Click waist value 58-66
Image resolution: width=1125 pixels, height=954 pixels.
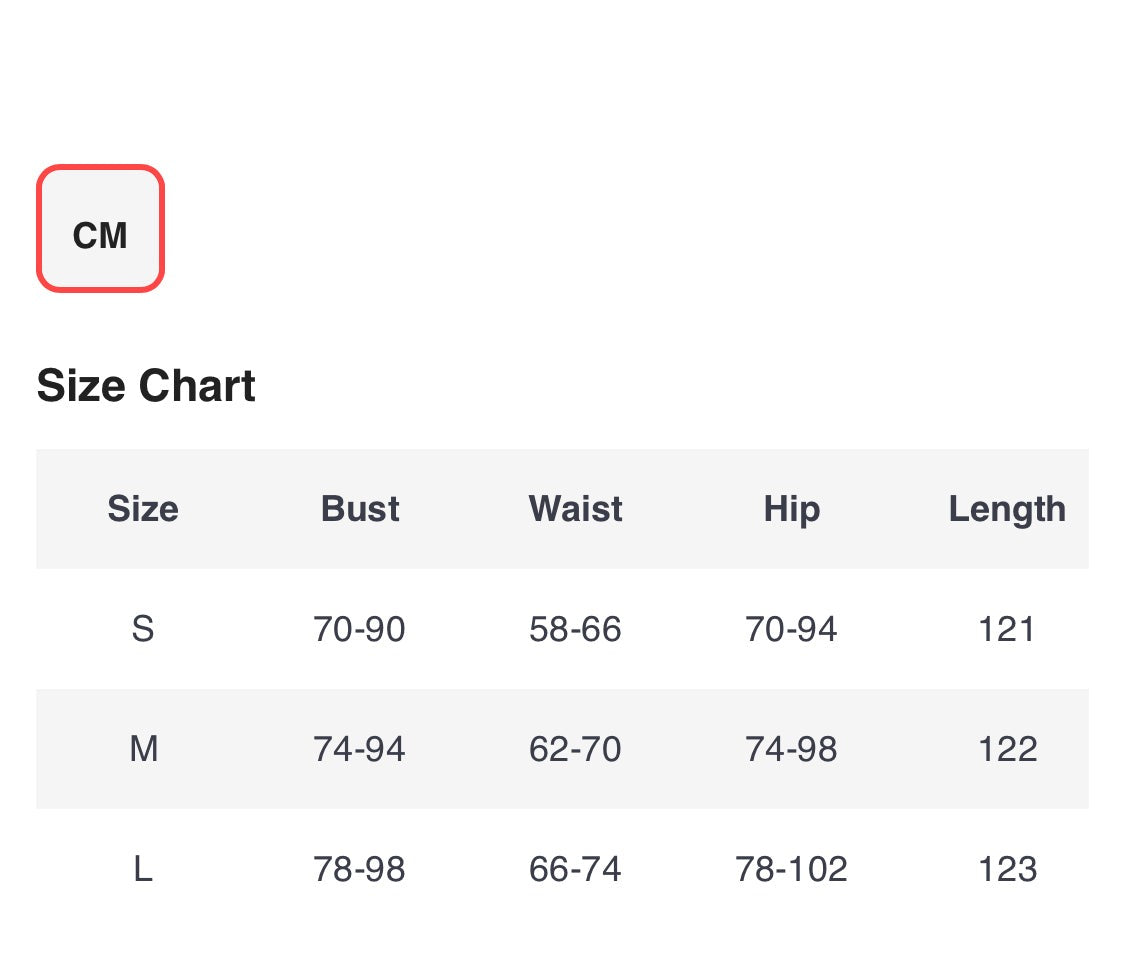575,629
